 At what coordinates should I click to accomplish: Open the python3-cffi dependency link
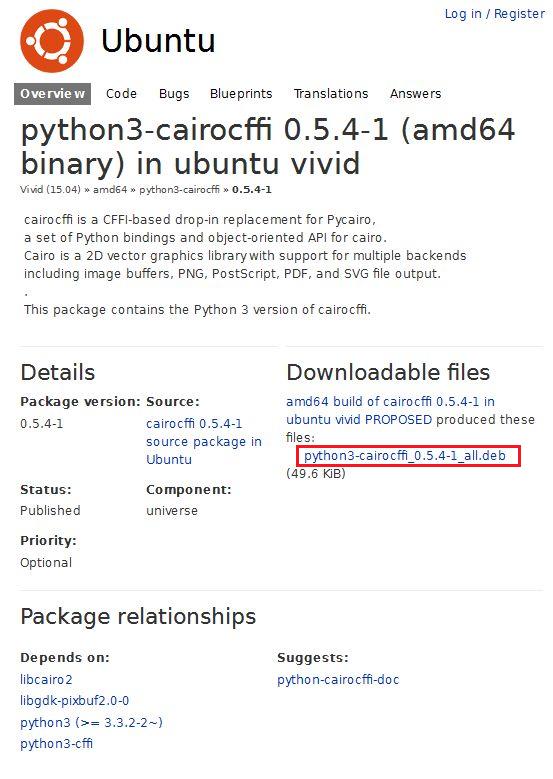(56, 744)
